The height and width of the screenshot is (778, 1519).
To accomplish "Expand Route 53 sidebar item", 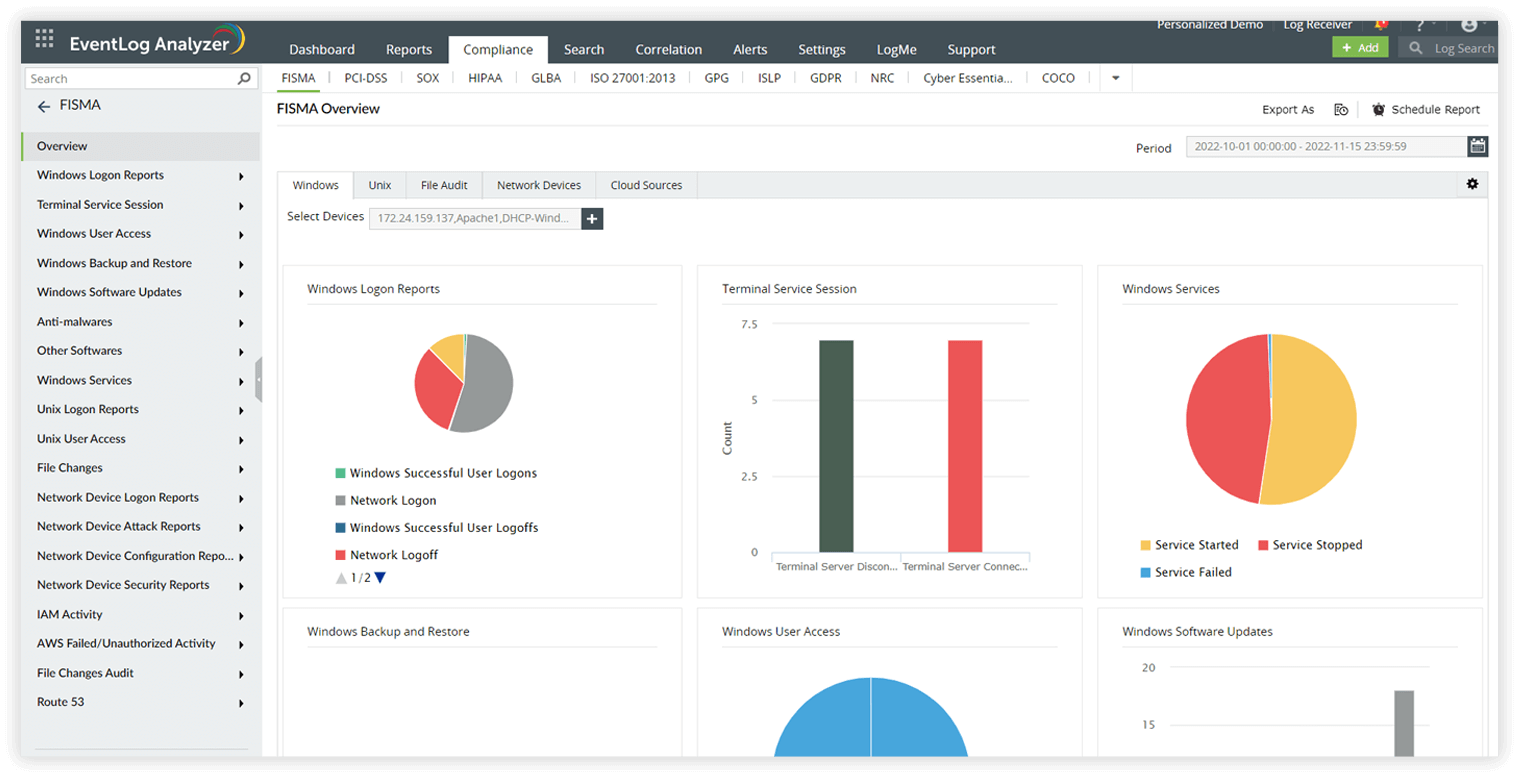I will 241,704.
